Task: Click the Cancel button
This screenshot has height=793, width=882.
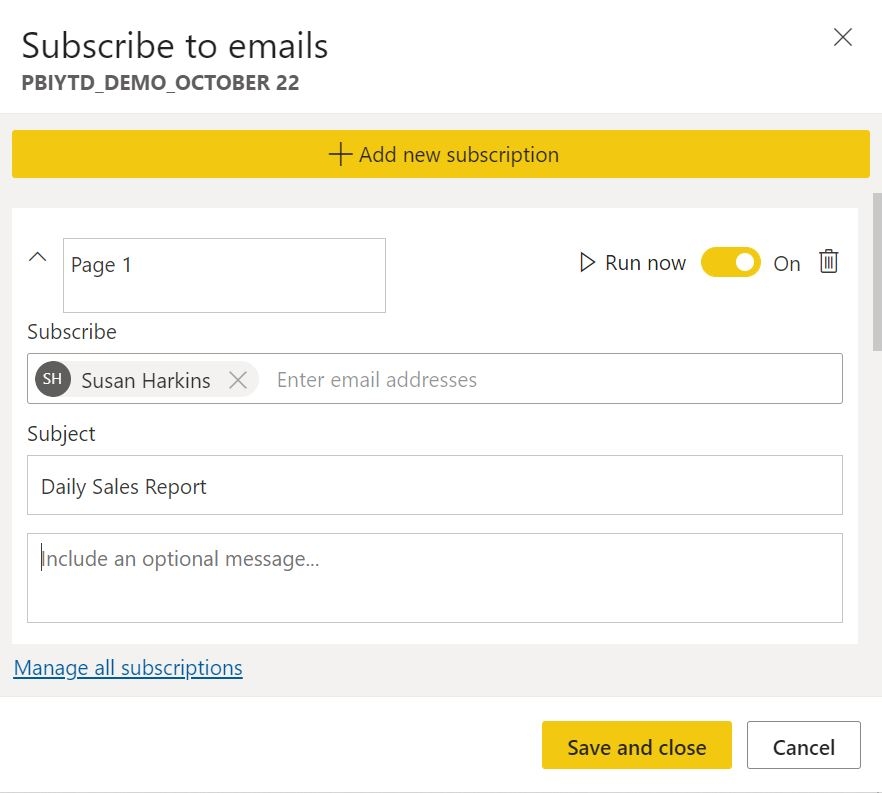Action: point(803,746)
